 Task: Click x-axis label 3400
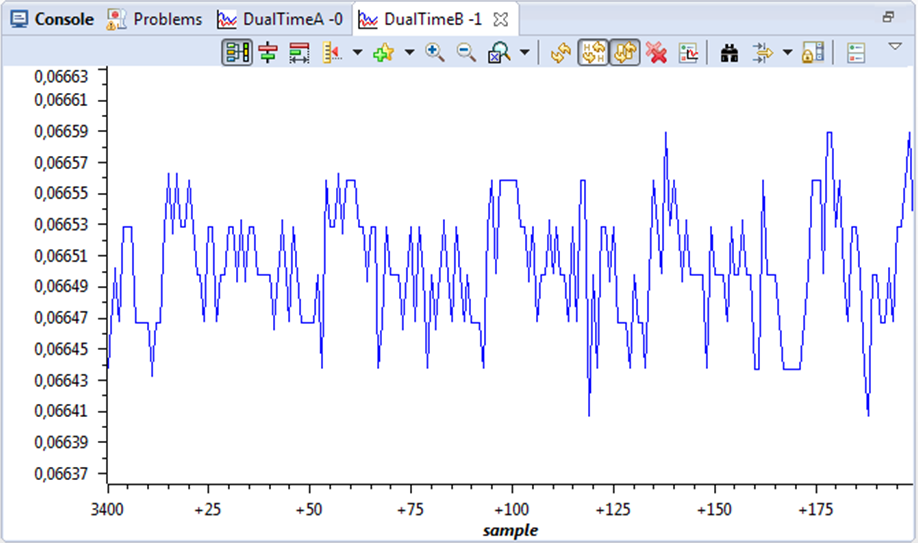107,510
